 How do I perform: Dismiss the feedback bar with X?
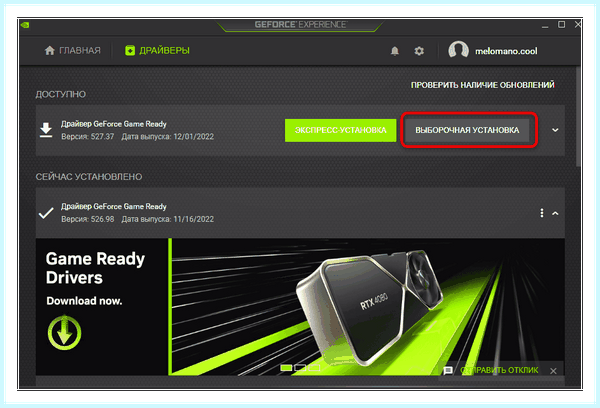[553, 371]
